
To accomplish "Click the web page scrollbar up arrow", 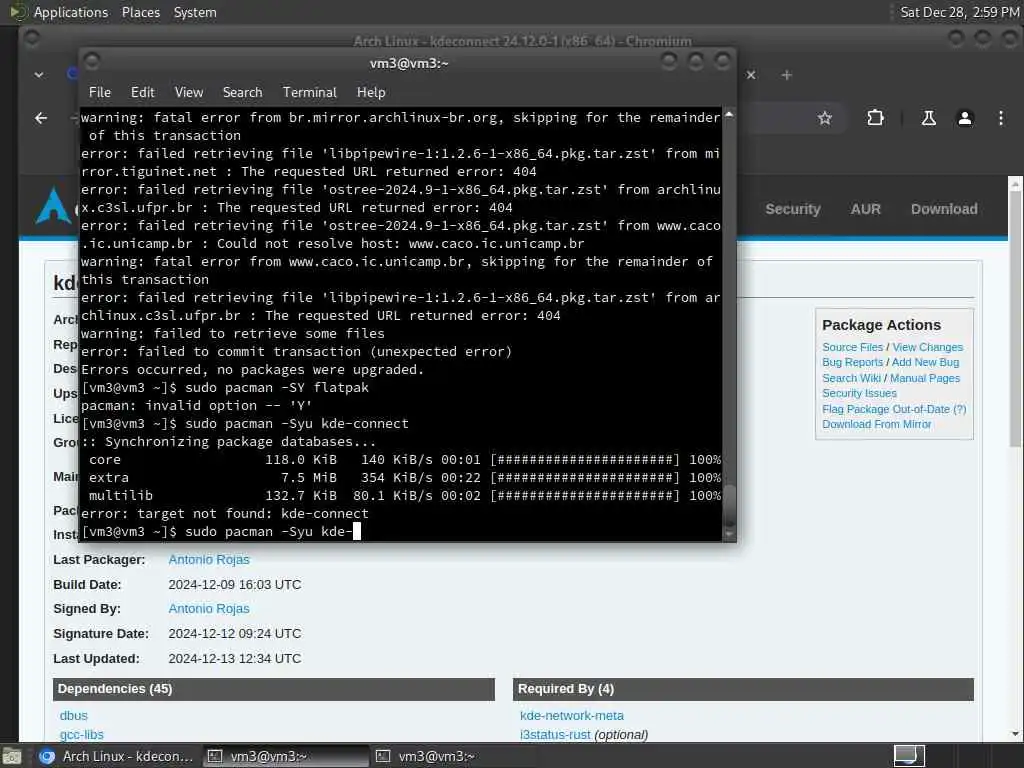I will point(1015,184).
